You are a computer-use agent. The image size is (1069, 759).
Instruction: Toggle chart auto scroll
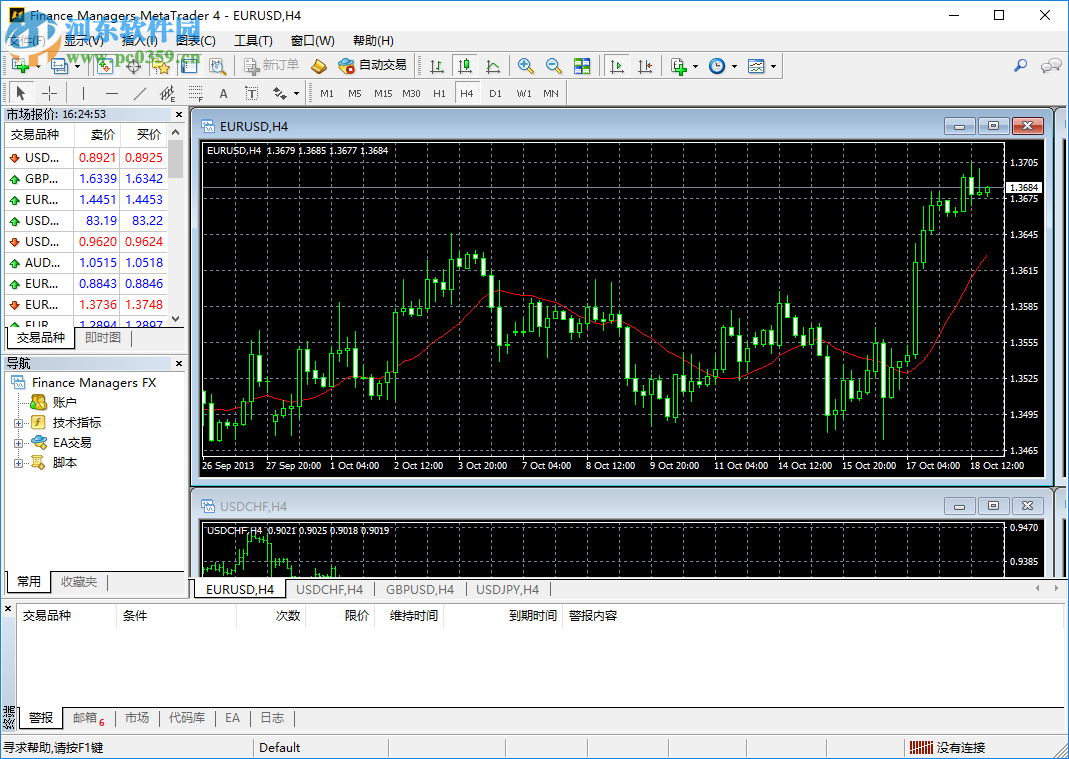(x=617, y=66)
